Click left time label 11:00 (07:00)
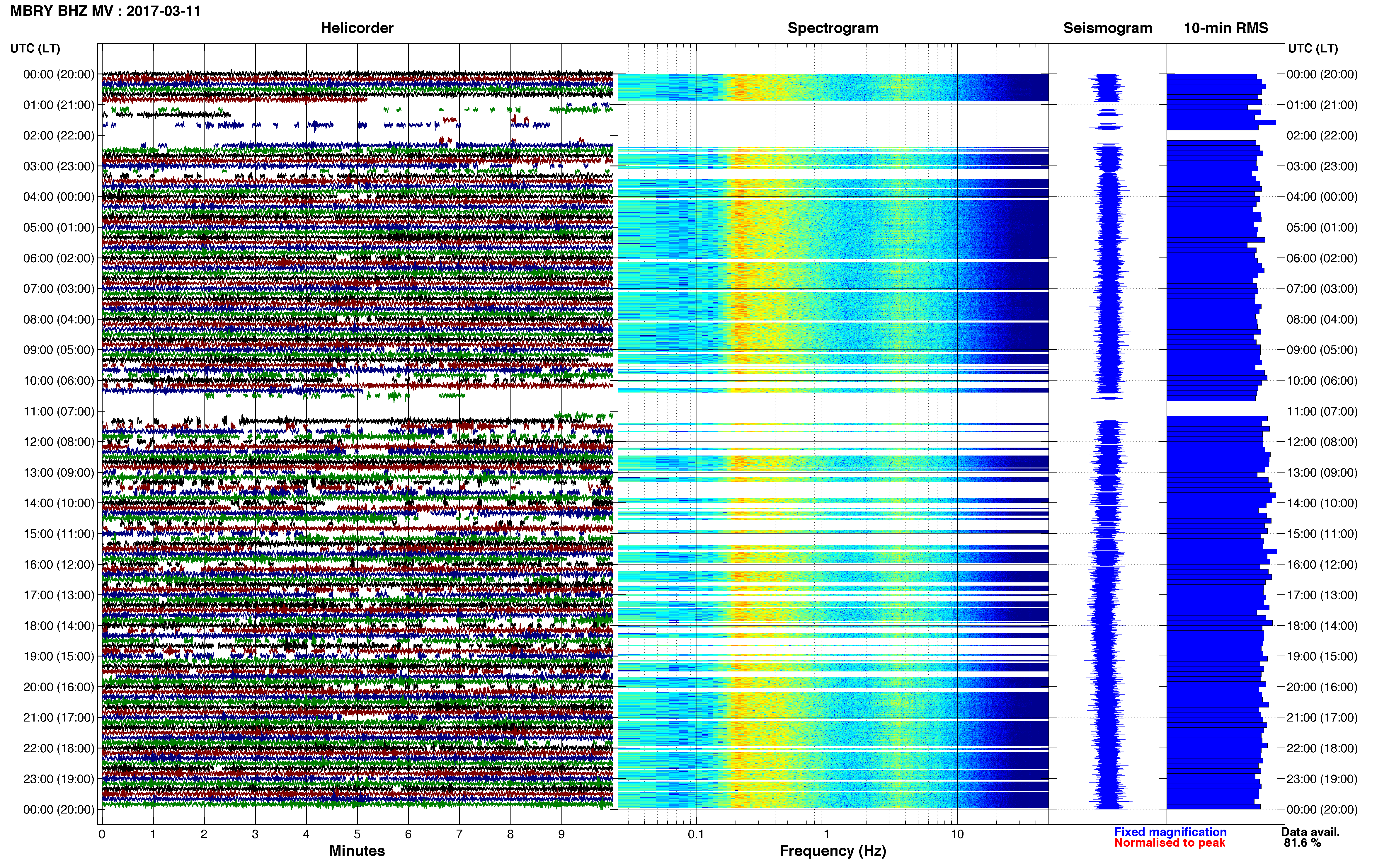1389x868 pixels. pyautogui.click(x=59, y=412)
